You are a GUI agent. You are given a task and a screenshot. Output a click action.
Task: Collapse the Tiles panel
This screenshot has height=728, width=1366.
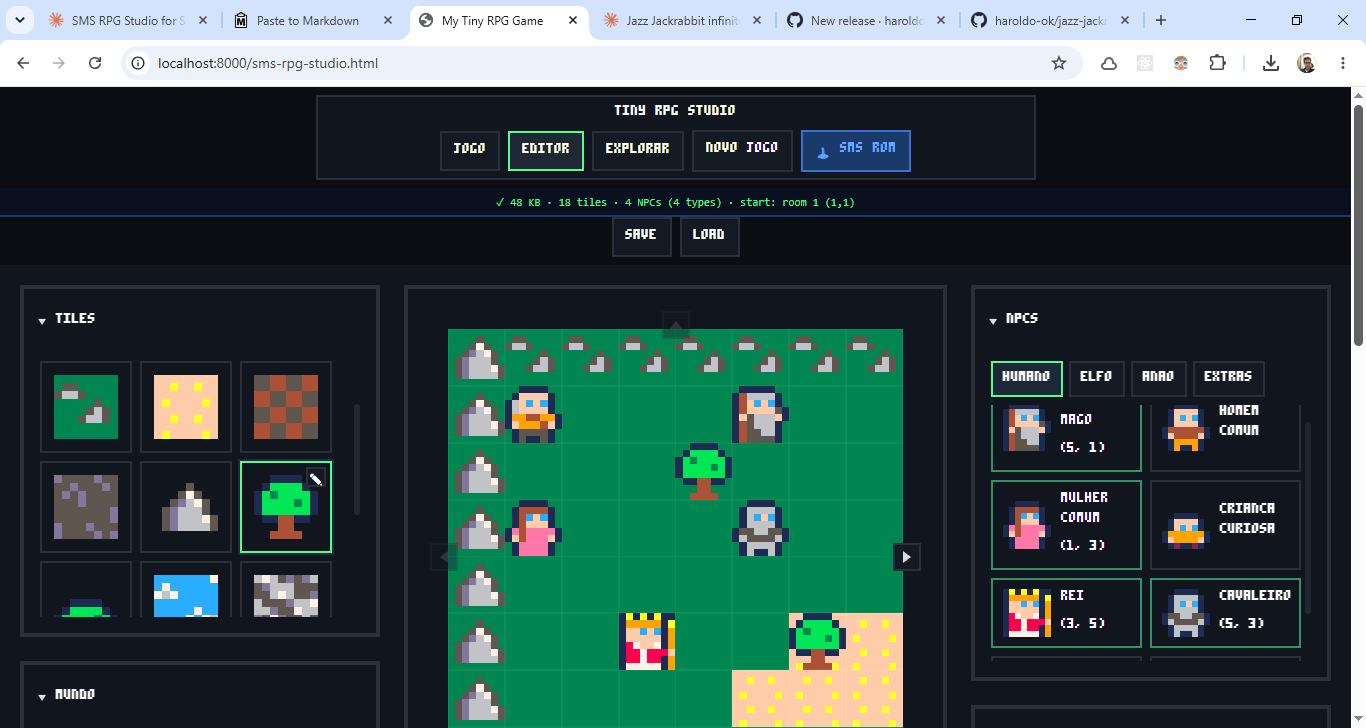coord(42,320)
